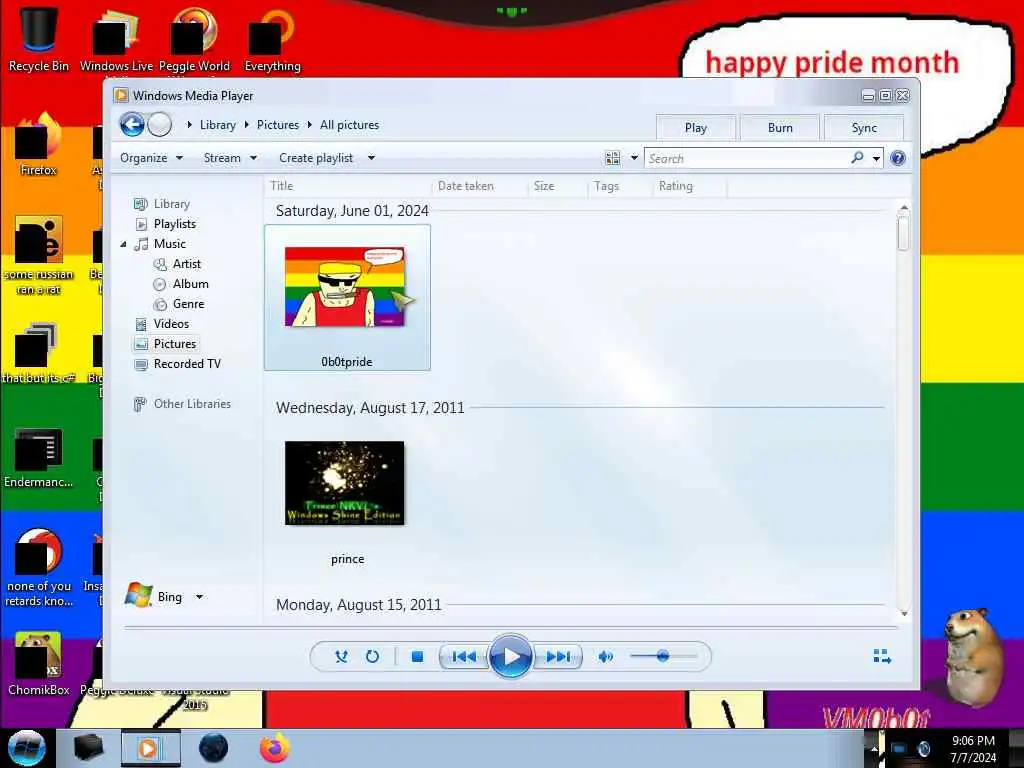This screenshot has height=768, width=1024.
Task: Click the search magnifier icon
Action: click(x=857, y=158)
